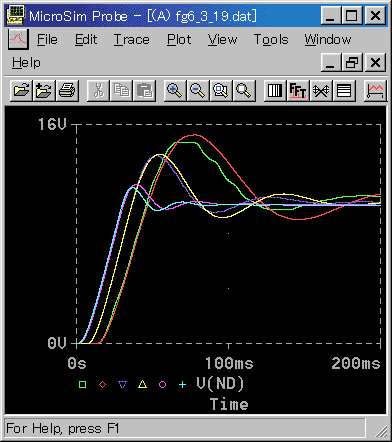Open the Window menu
This screenshot has width=392, height=442.
328,40
